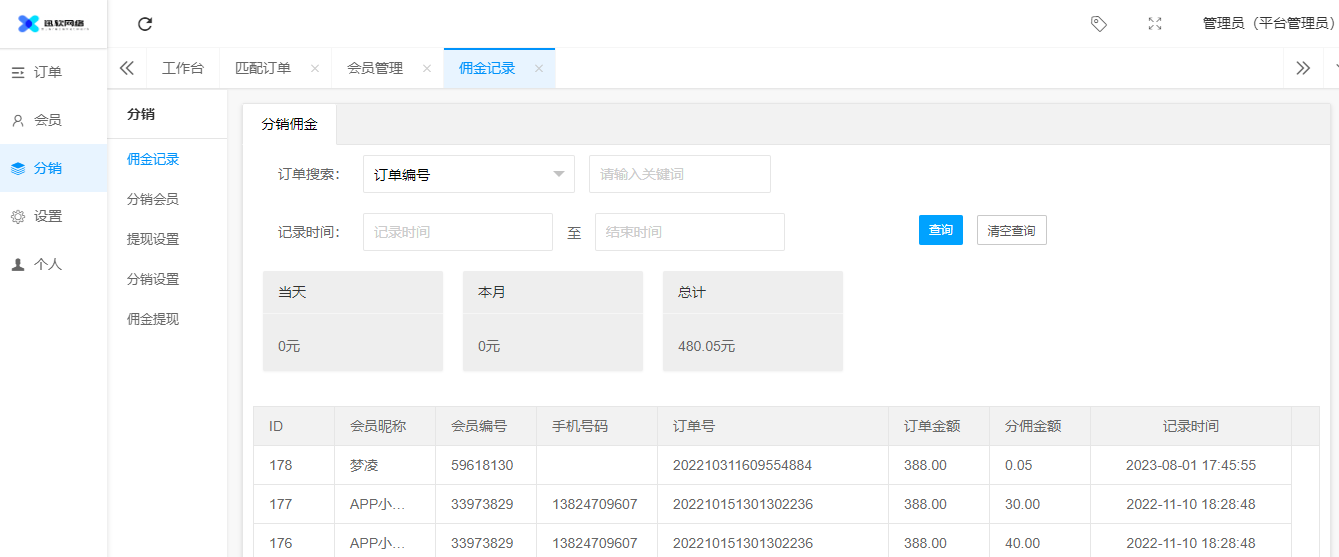Close the 匹配订单 tab
This screenshot has height=557, width=1339.
tap(315, 69)
